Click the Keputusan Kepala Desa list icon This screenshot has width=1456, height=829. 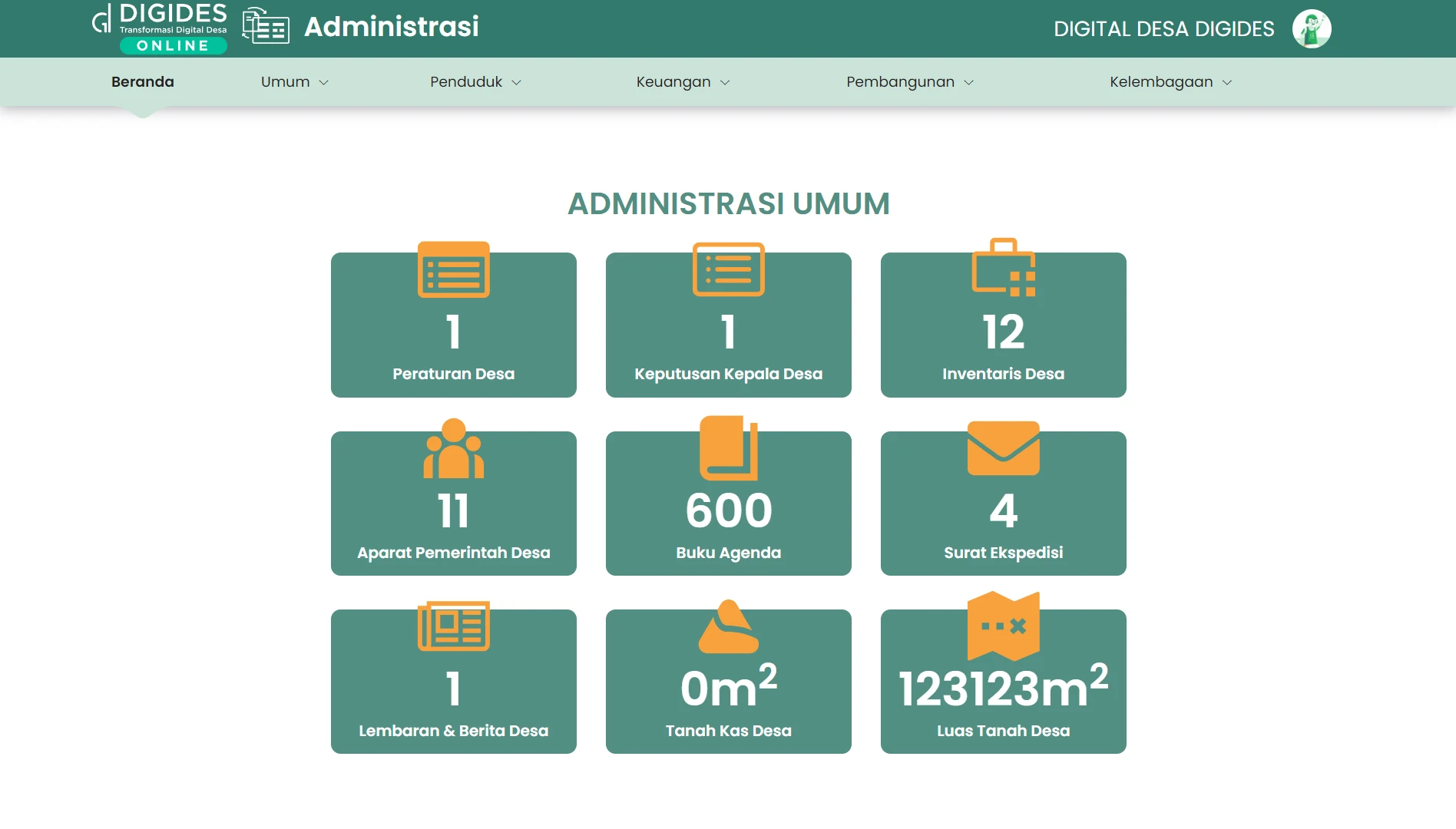tap(728, 269)
